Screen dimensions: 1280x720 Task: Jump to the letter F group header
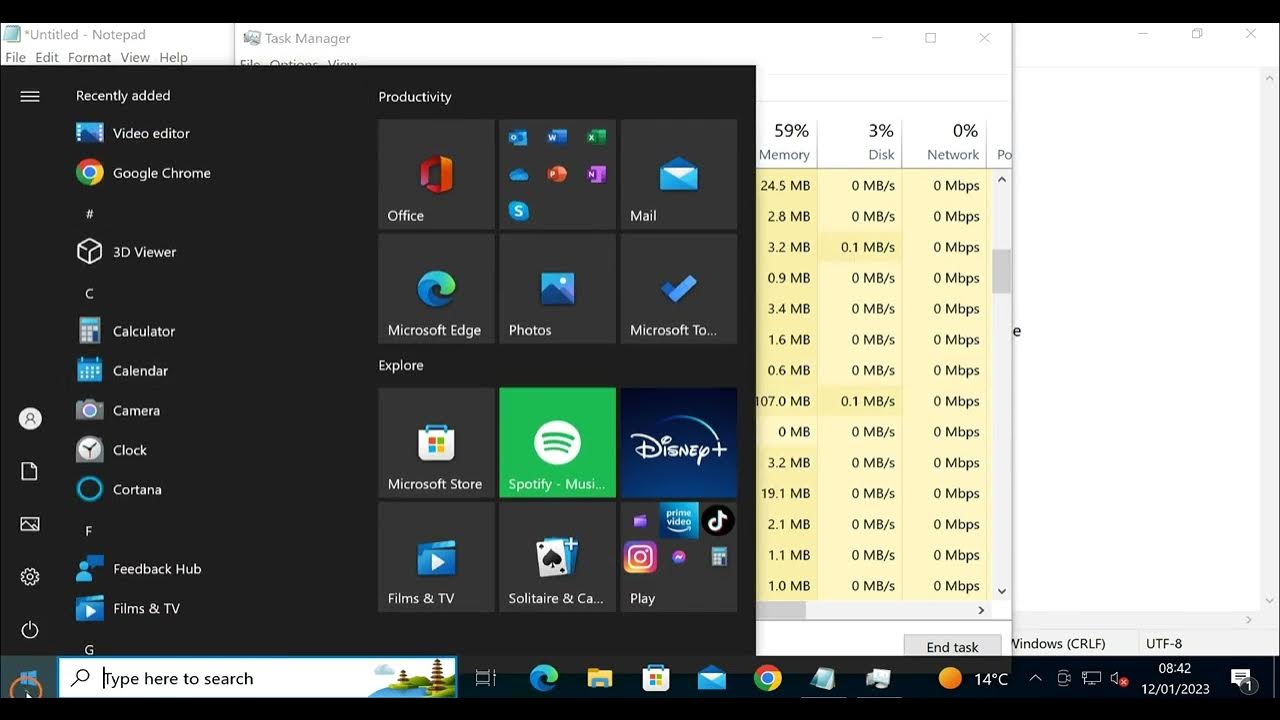click(89, 531)
